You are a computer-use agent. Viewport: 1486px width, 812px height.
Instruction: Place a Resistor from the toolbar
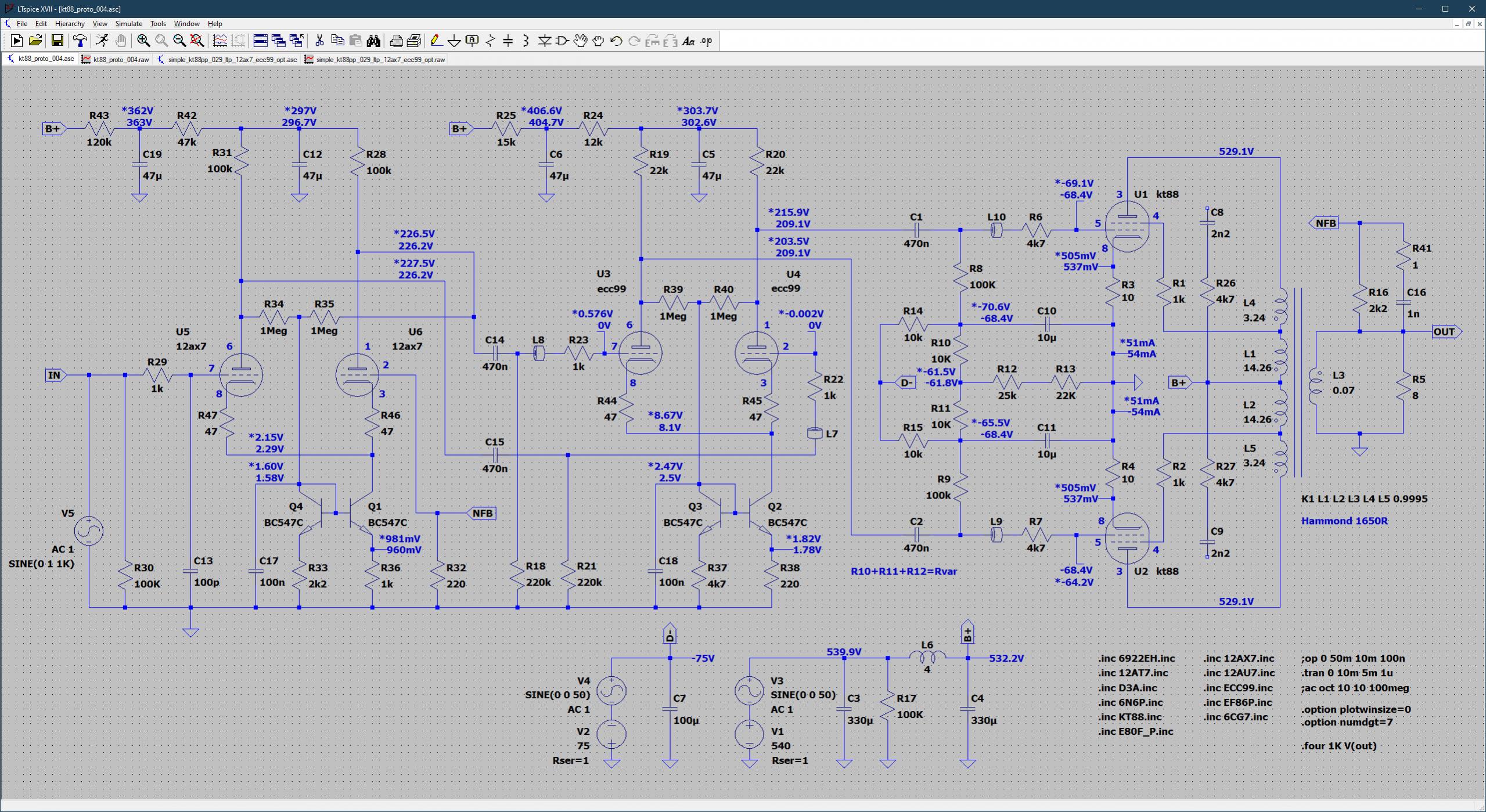(x=491, y=41)
